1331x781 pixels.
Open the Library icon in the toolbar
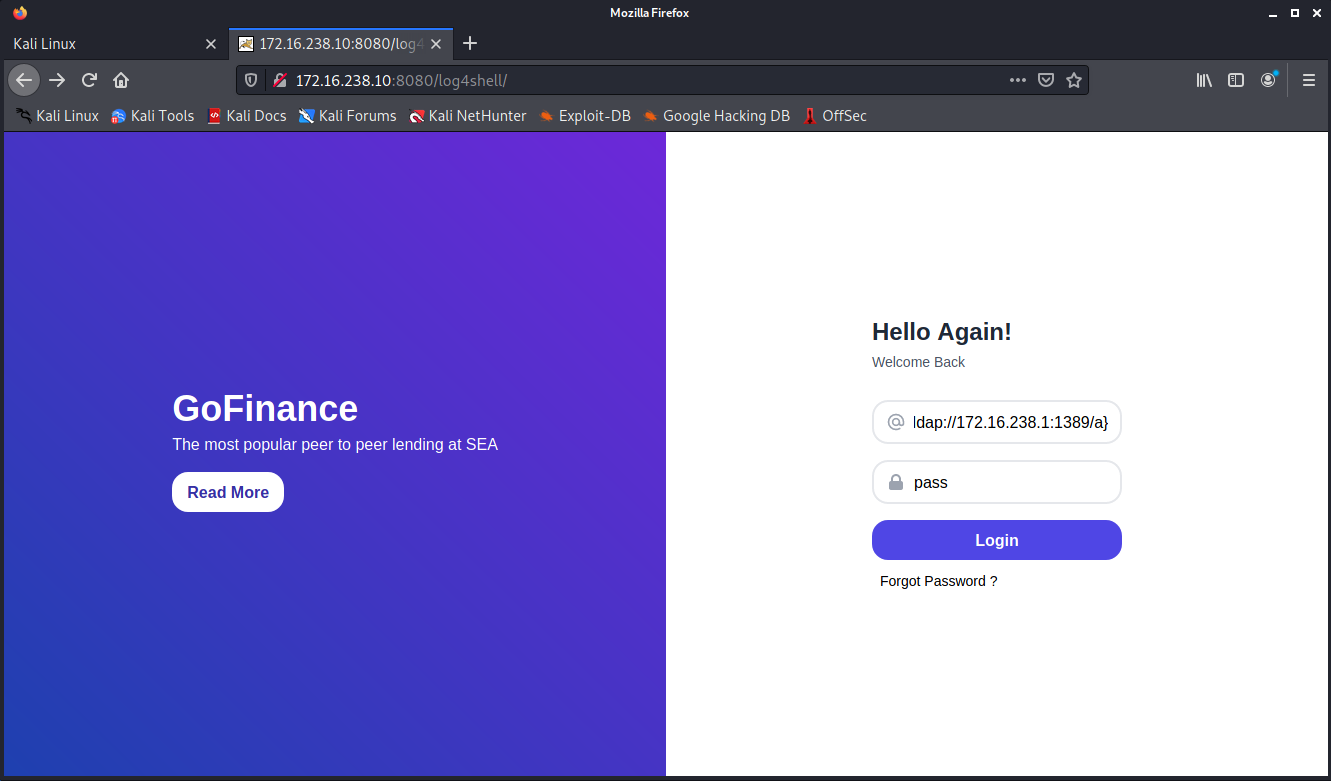pyautogui.click(x=1204, y=80)
